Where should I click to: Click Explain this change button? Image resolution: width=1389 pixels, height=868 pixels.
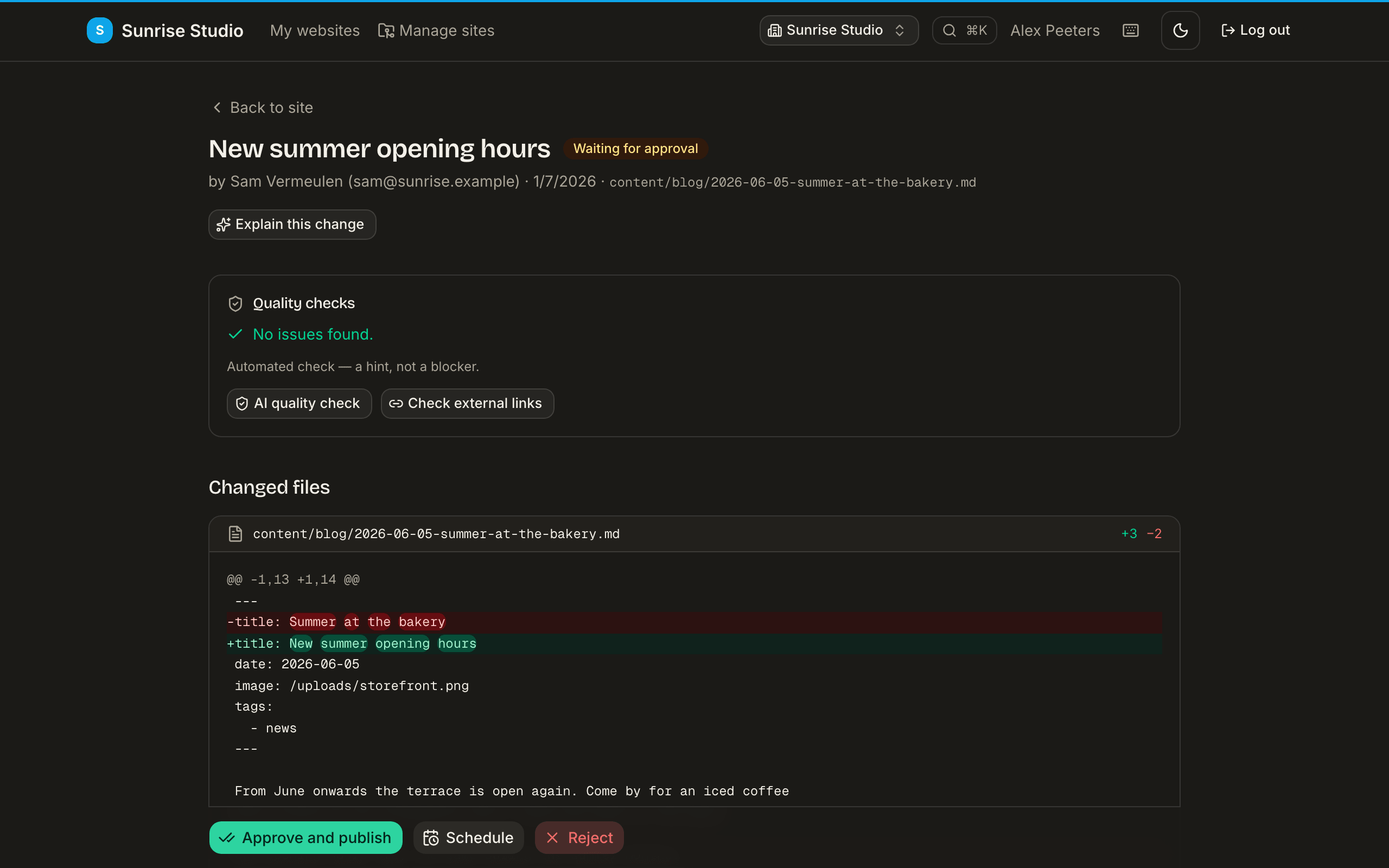(x=292, y=225)
